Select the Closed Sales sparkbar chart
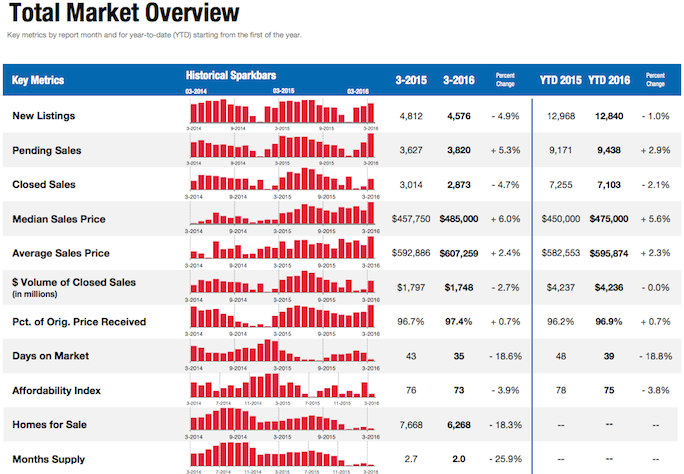 click(280, 182)
